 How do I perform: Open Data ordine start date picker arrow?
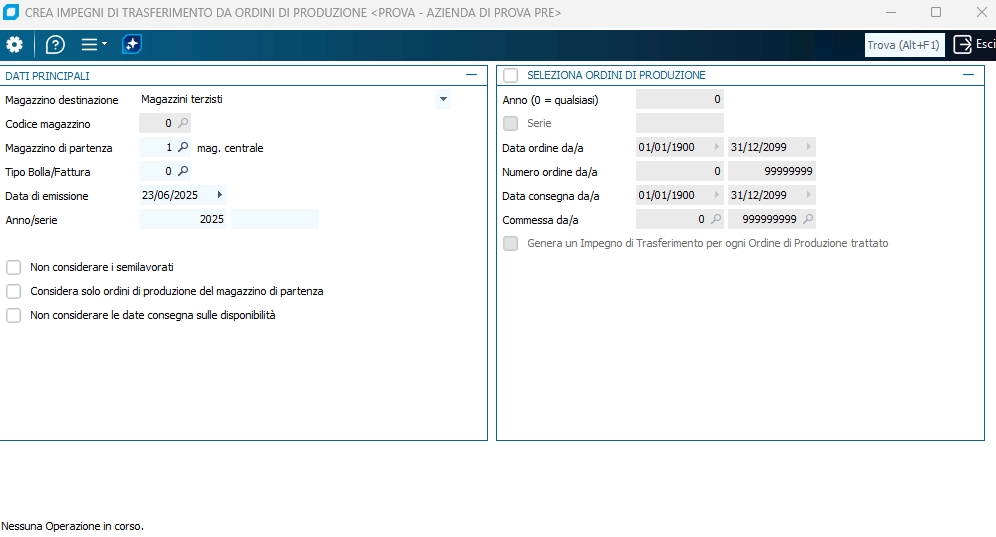coord(717,147)
